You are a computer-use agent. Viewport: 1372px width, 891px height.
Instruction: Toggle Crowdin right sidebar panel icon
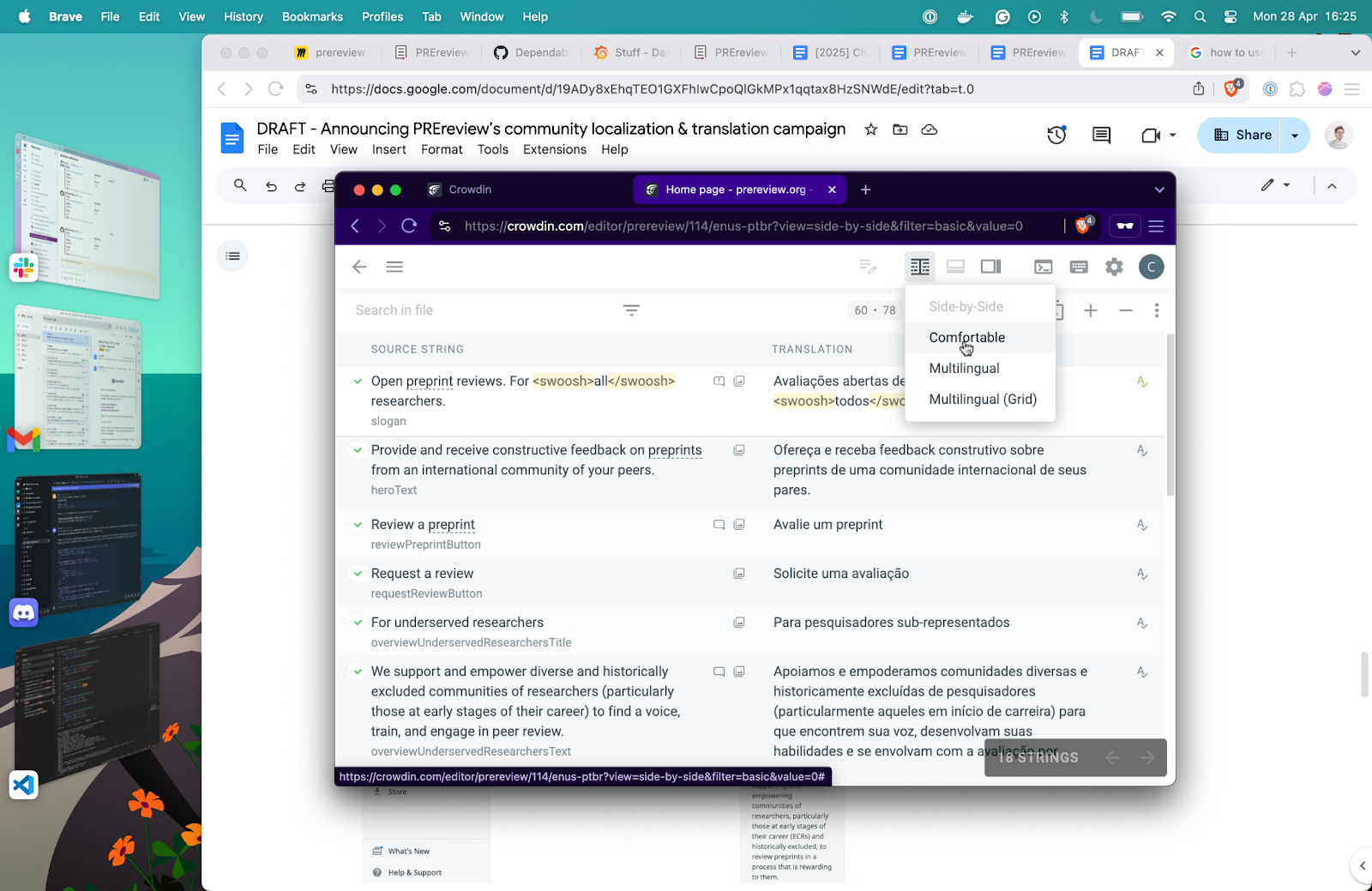(x=991, y=267)
